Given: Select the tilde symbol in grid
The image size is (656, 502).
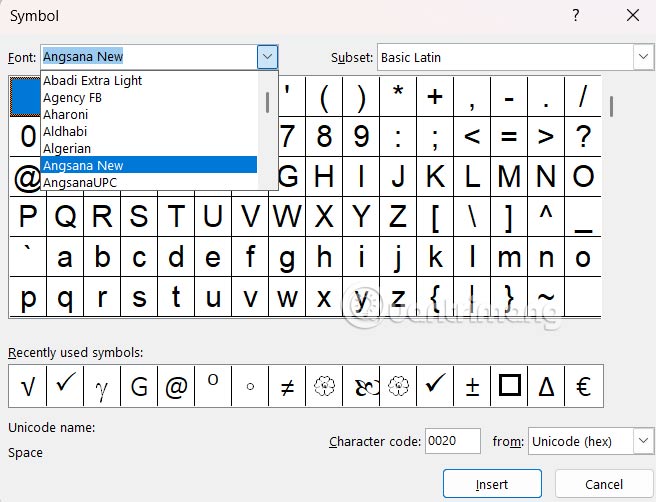Looking at the screenshot, I should pos(546,297).
